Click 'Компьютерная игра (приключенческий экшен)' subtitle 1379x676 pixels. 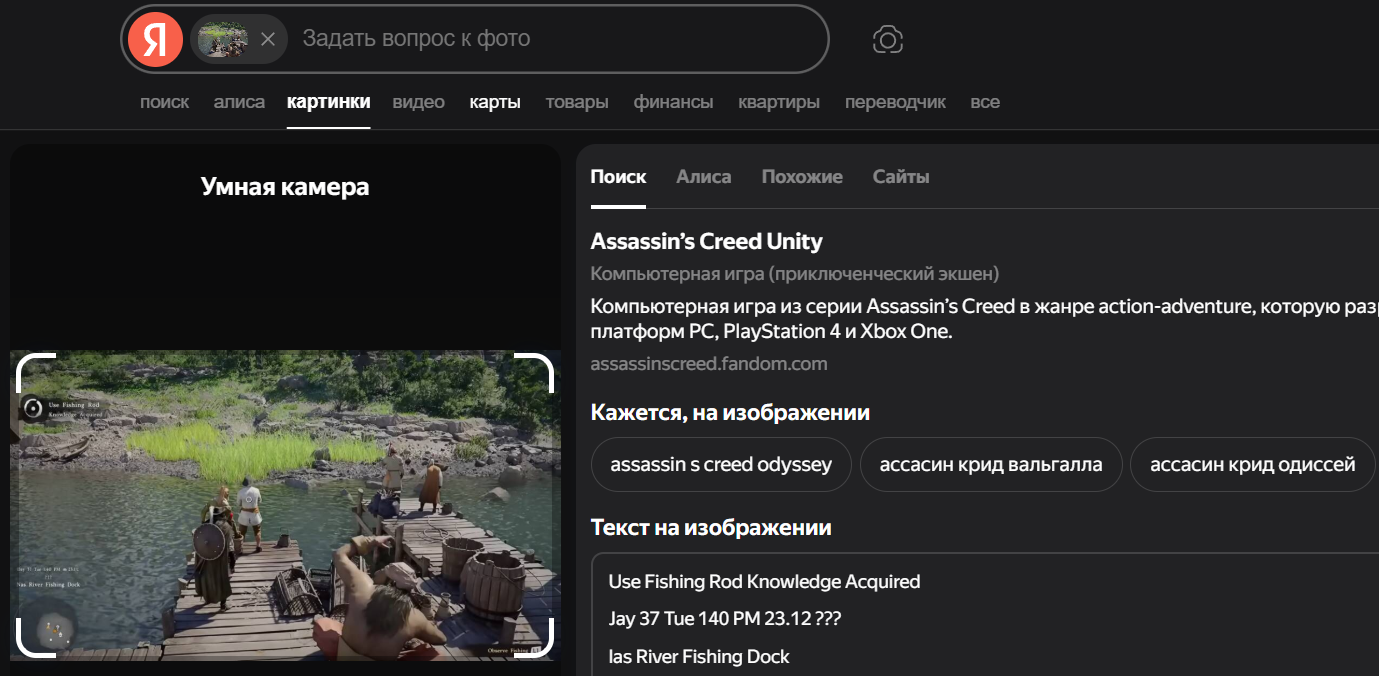coord(795,274)
